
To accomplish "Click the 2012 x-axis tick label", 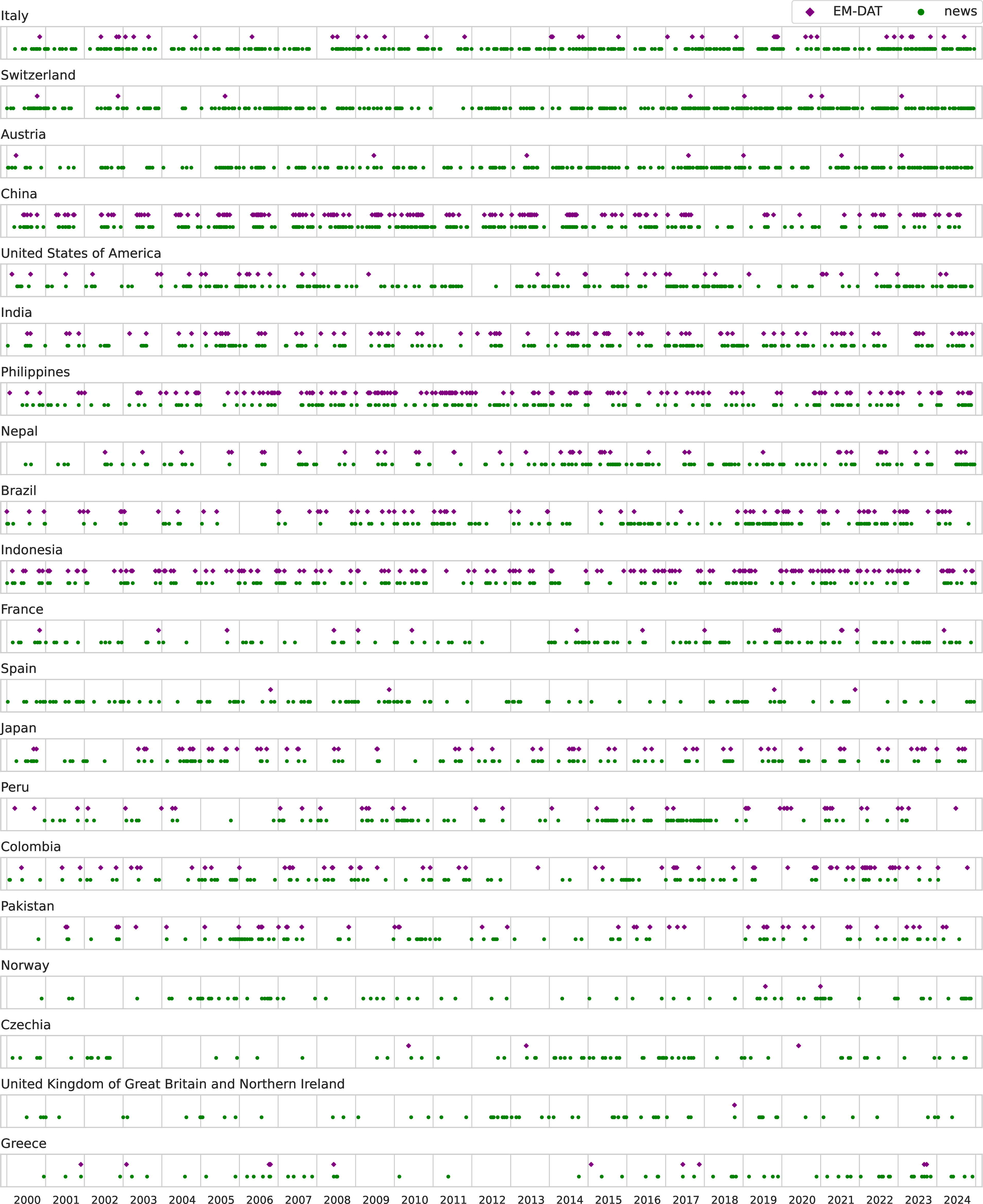I will [x=492, y=1199].
